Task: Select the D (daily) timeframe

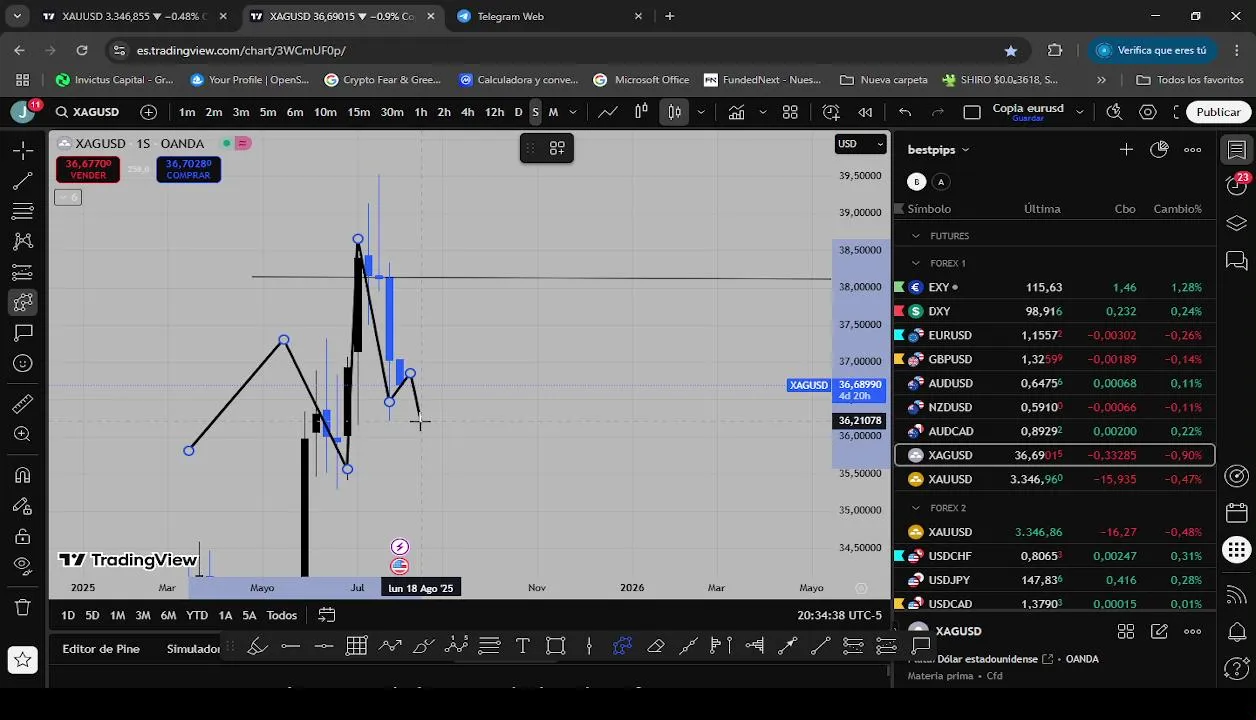Action: tap(518, 112)
